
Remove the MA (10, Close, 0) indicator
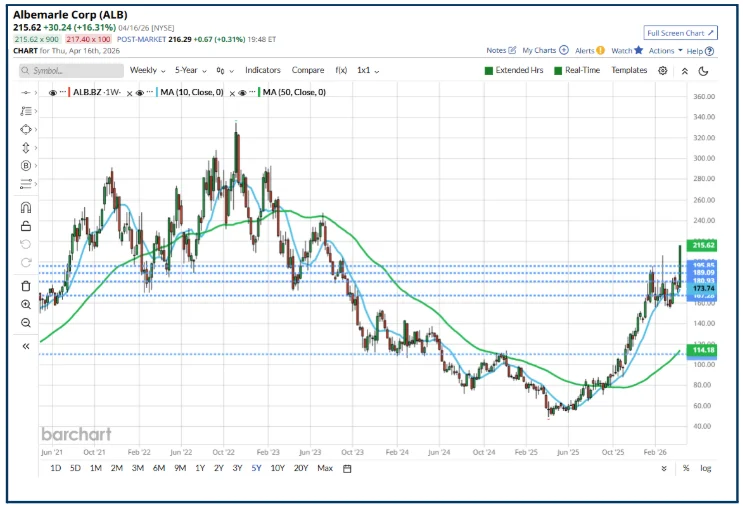(232, 93)
